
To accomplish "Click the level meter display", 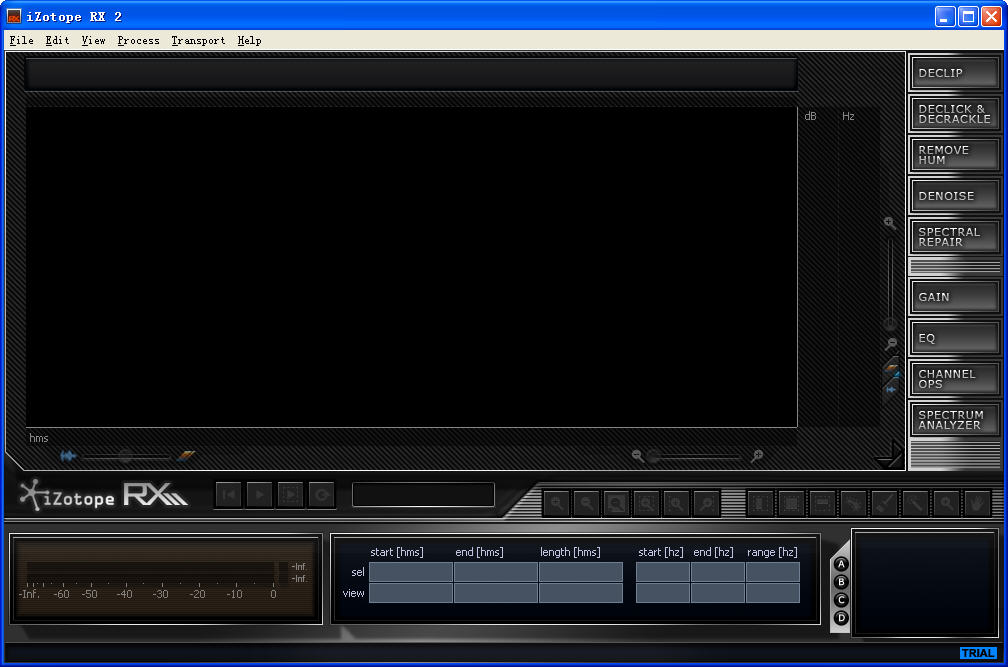I will coord(166,580).
